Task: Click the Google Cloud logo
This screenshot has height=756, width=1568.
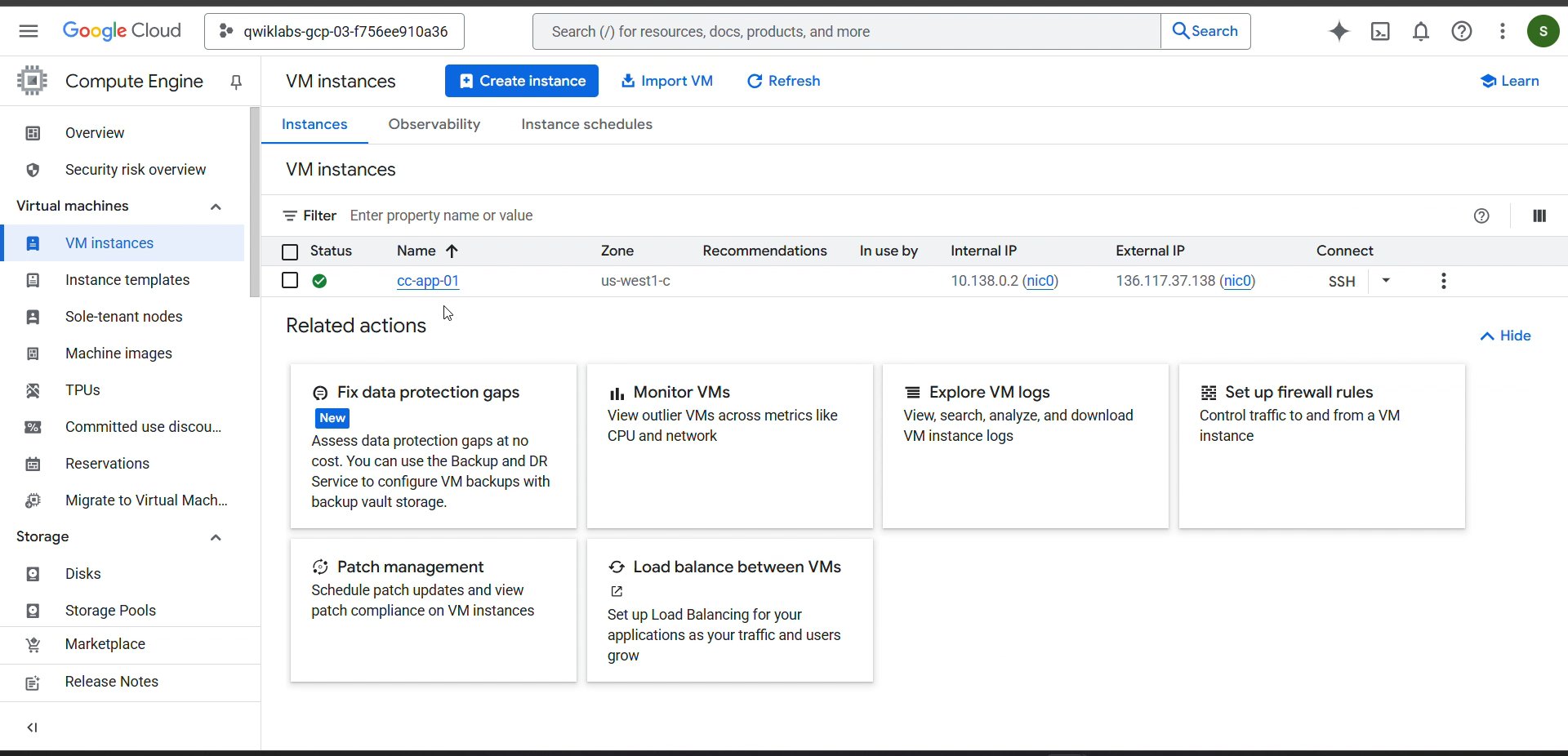Action: (x=122, y=31)
